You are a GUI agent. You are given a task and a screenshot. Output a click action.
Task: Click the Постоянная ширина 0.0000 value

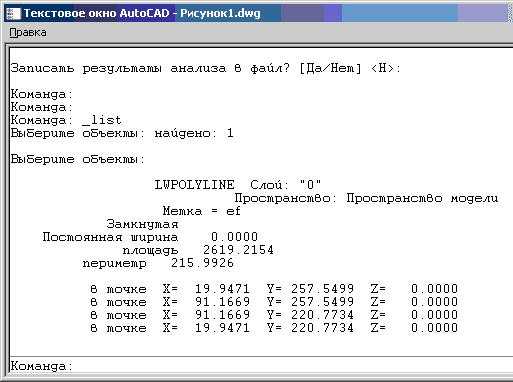[235, 237]
